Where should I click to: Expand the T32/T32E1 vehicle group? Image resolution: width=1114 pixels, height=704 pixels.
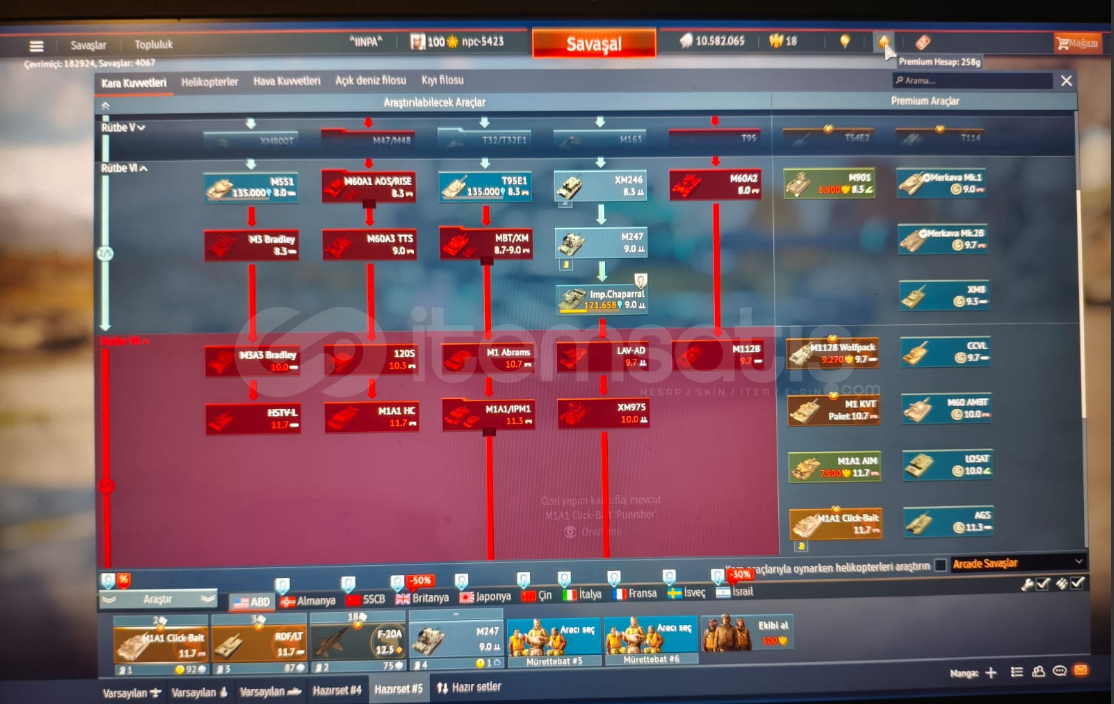[x=484, y=139]
